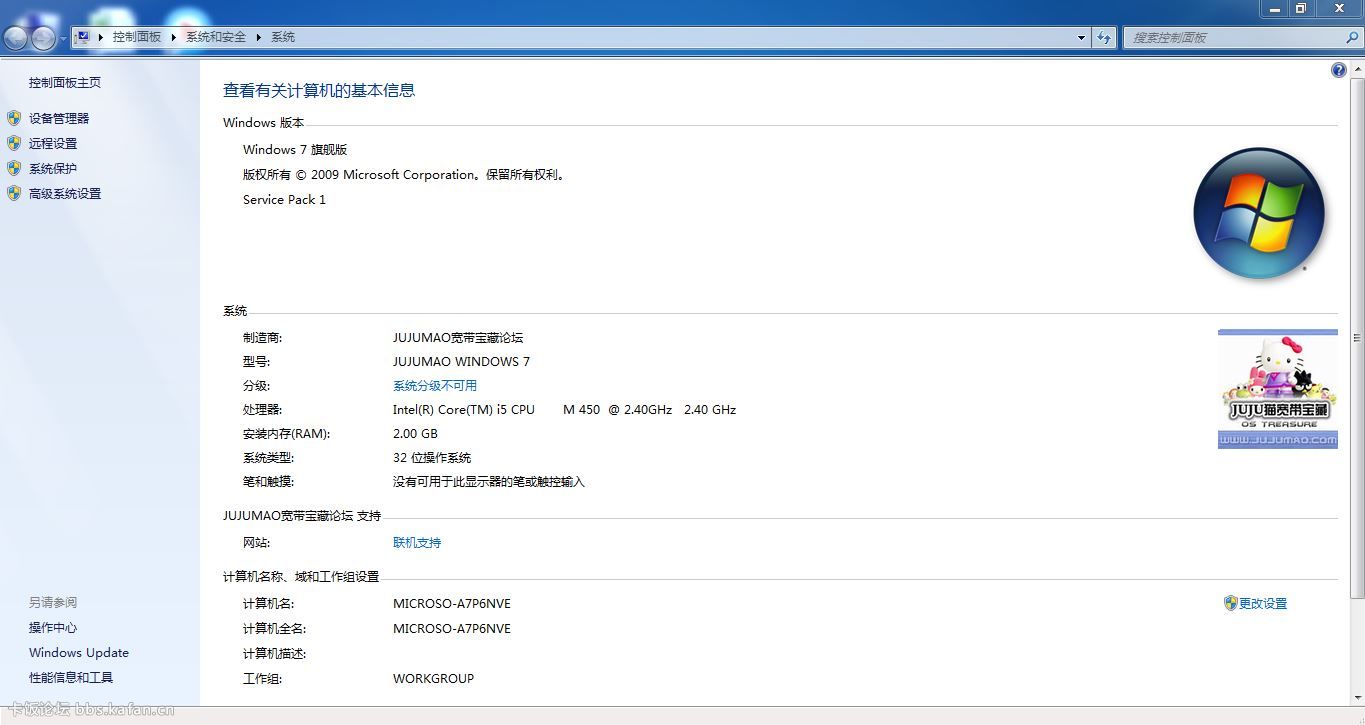Open recent pages dropdown beside navigation arrows
Image resolution: width=1365 pixels, height=725 pixels.
[x=64, y=39]
